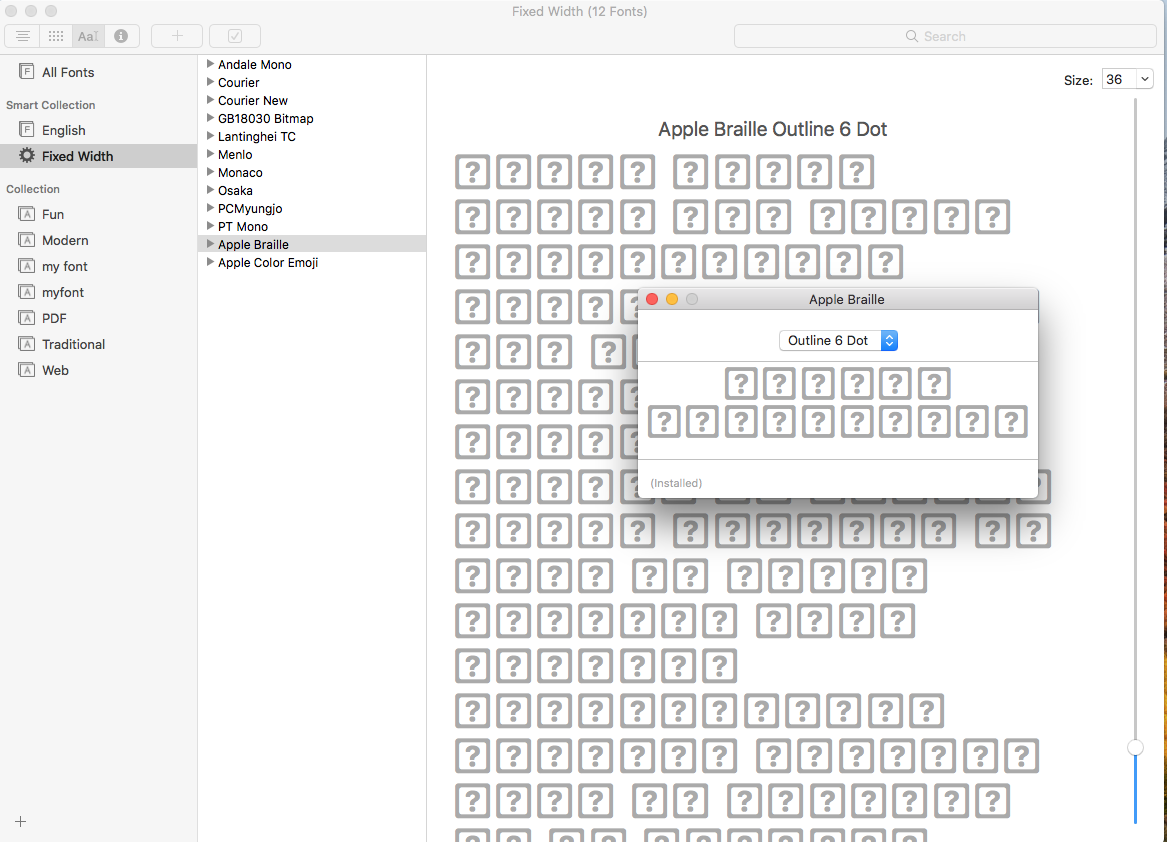Click the PDF collection icon

(26, 318)
